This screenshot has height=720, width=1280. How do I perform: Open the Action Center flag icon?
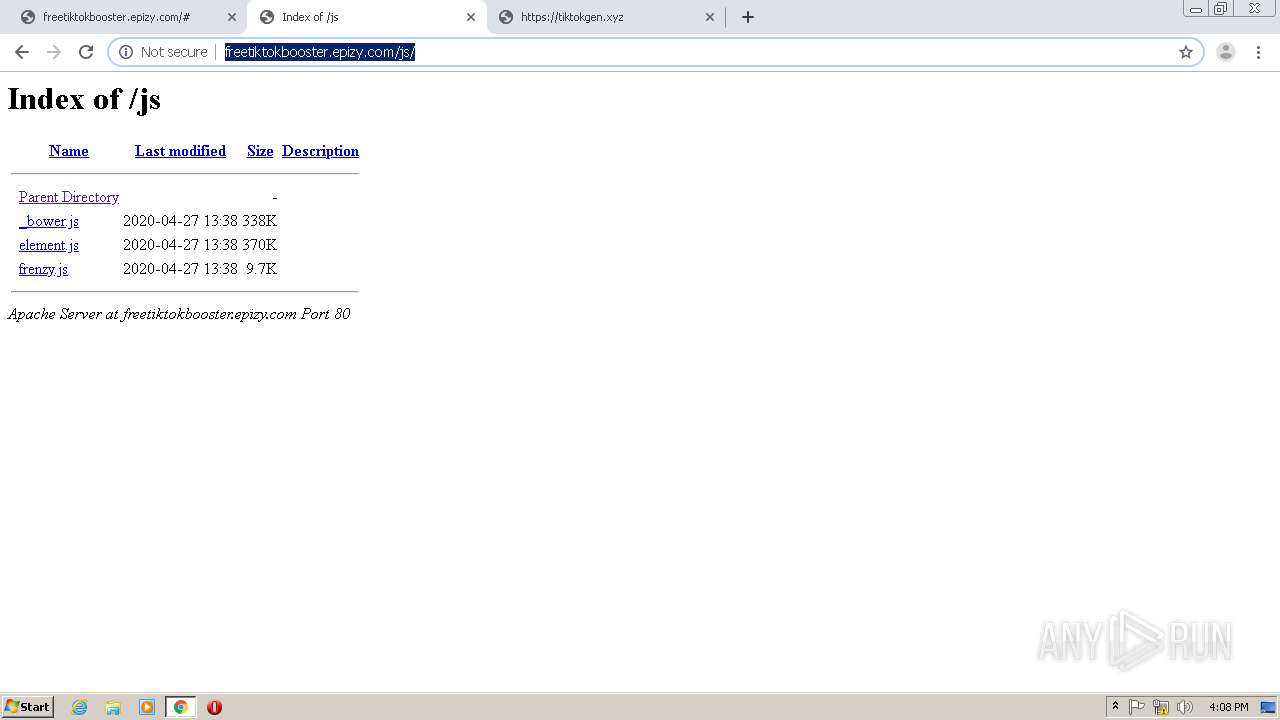tap(1137, 707)
